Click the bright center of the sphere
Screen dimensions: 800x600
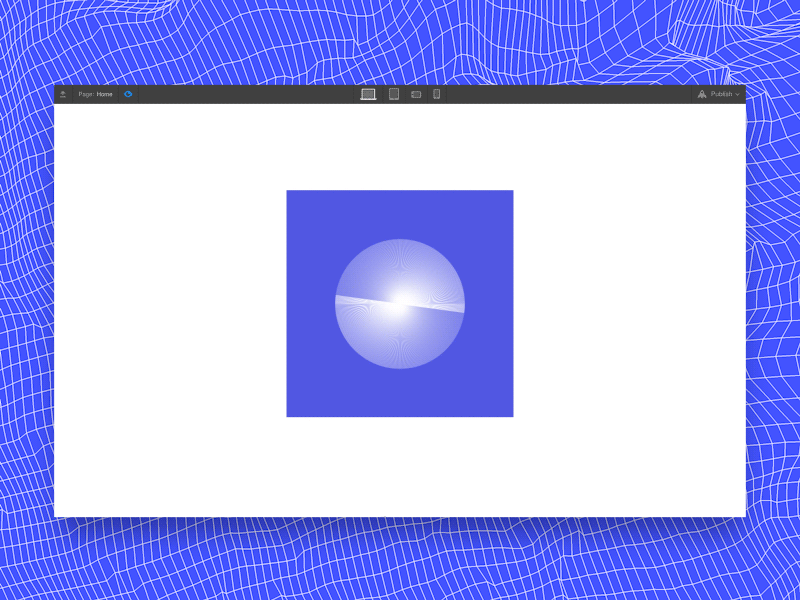(x=403, y=298)
